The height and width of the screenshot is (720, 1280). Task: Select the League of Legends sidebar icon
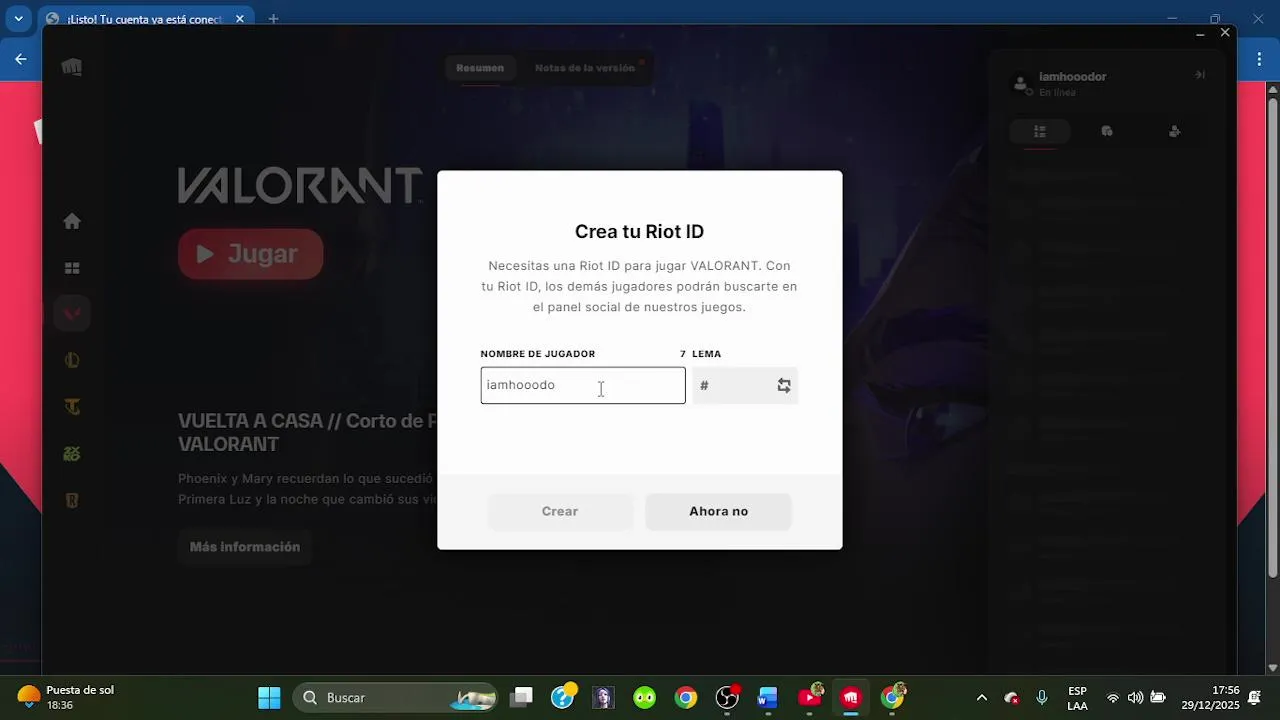[x=72, y=360]
